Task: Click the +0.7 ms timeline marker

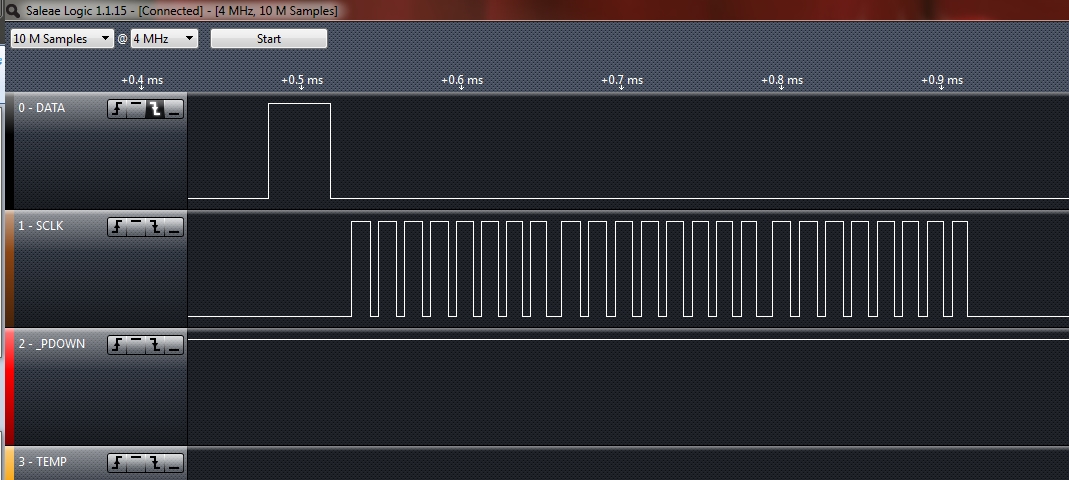Action: coord(622,80)
